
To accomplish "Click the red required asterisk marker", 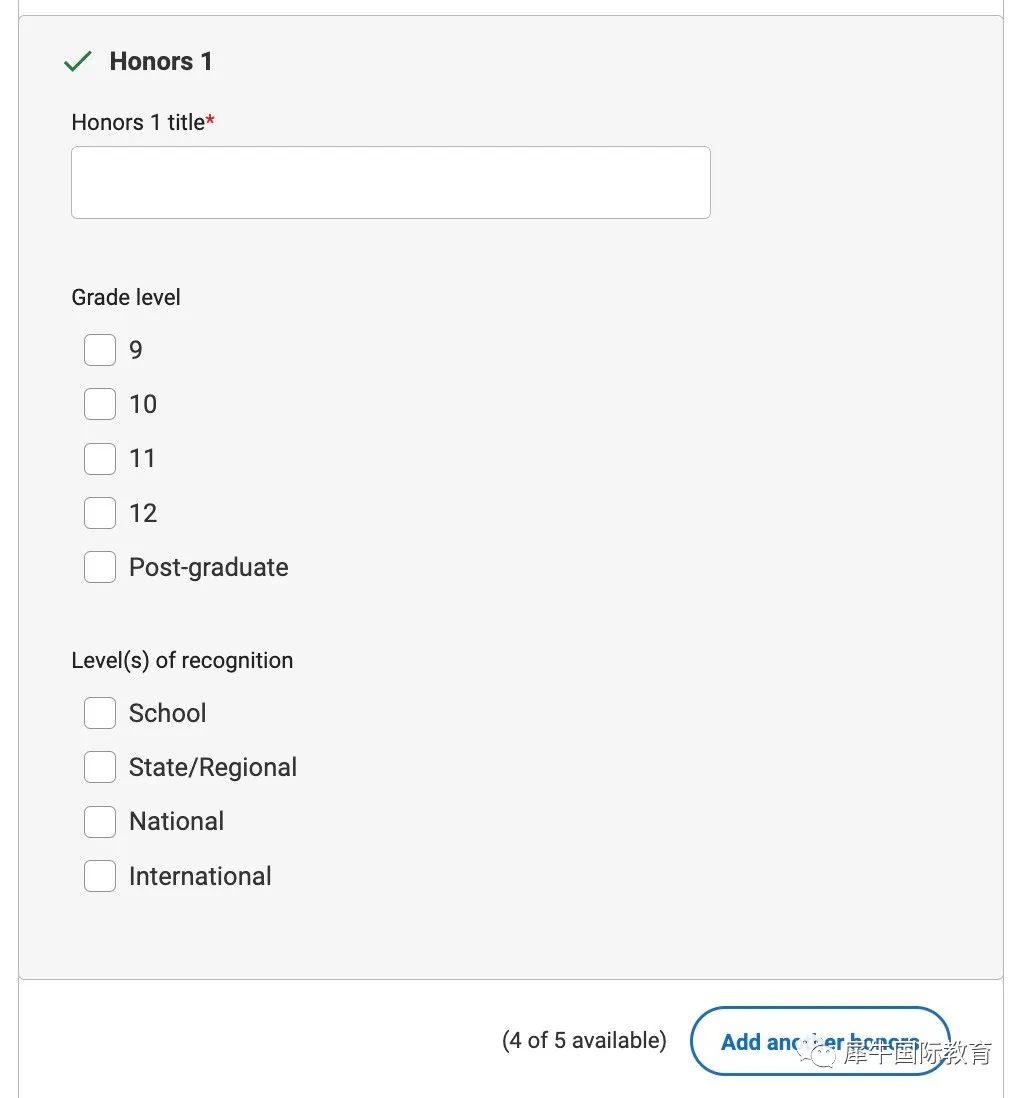I will (210, 120).
